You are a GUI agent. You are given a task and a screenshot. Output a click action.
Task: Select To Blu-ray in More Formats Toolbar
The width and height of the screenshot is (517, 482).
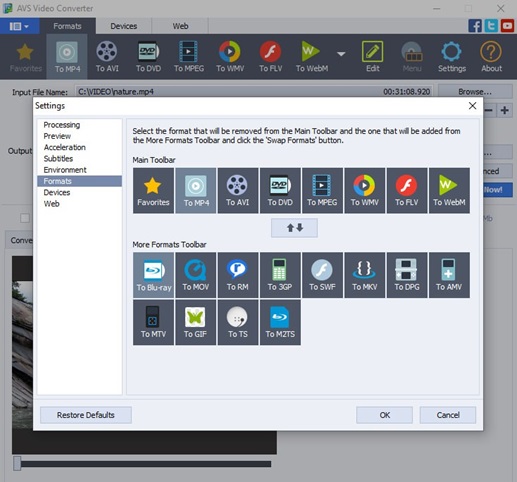pyautogui.click(x=153, y=275)
